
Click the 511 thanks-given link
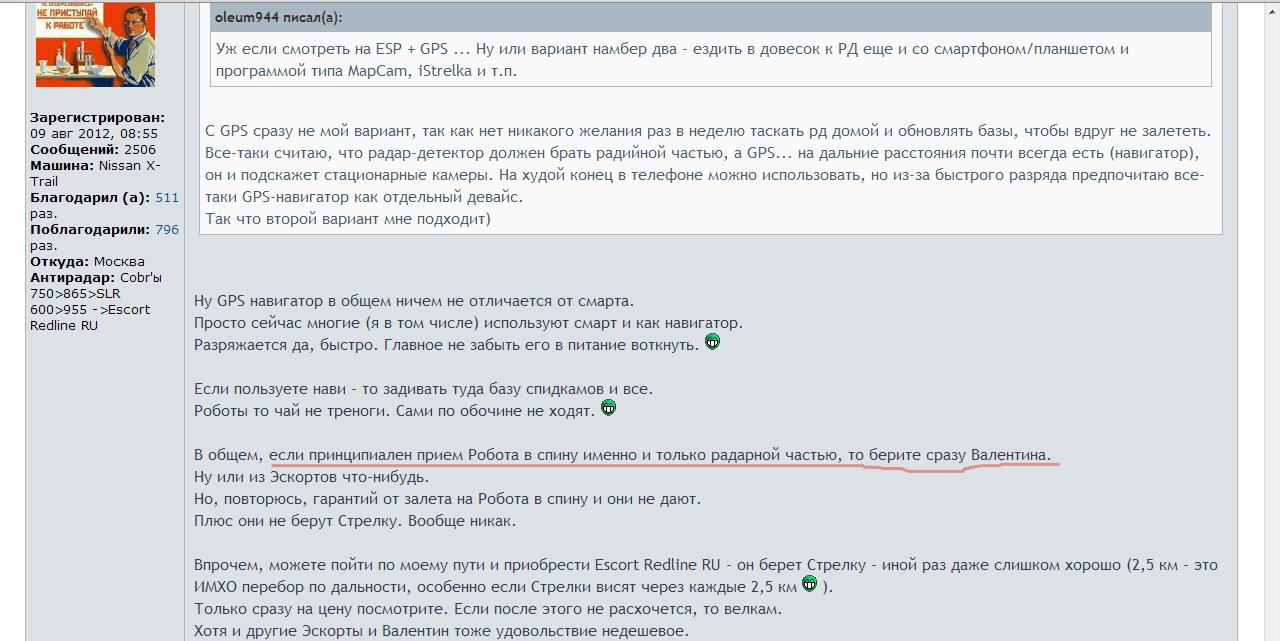[x=167, y=198]
